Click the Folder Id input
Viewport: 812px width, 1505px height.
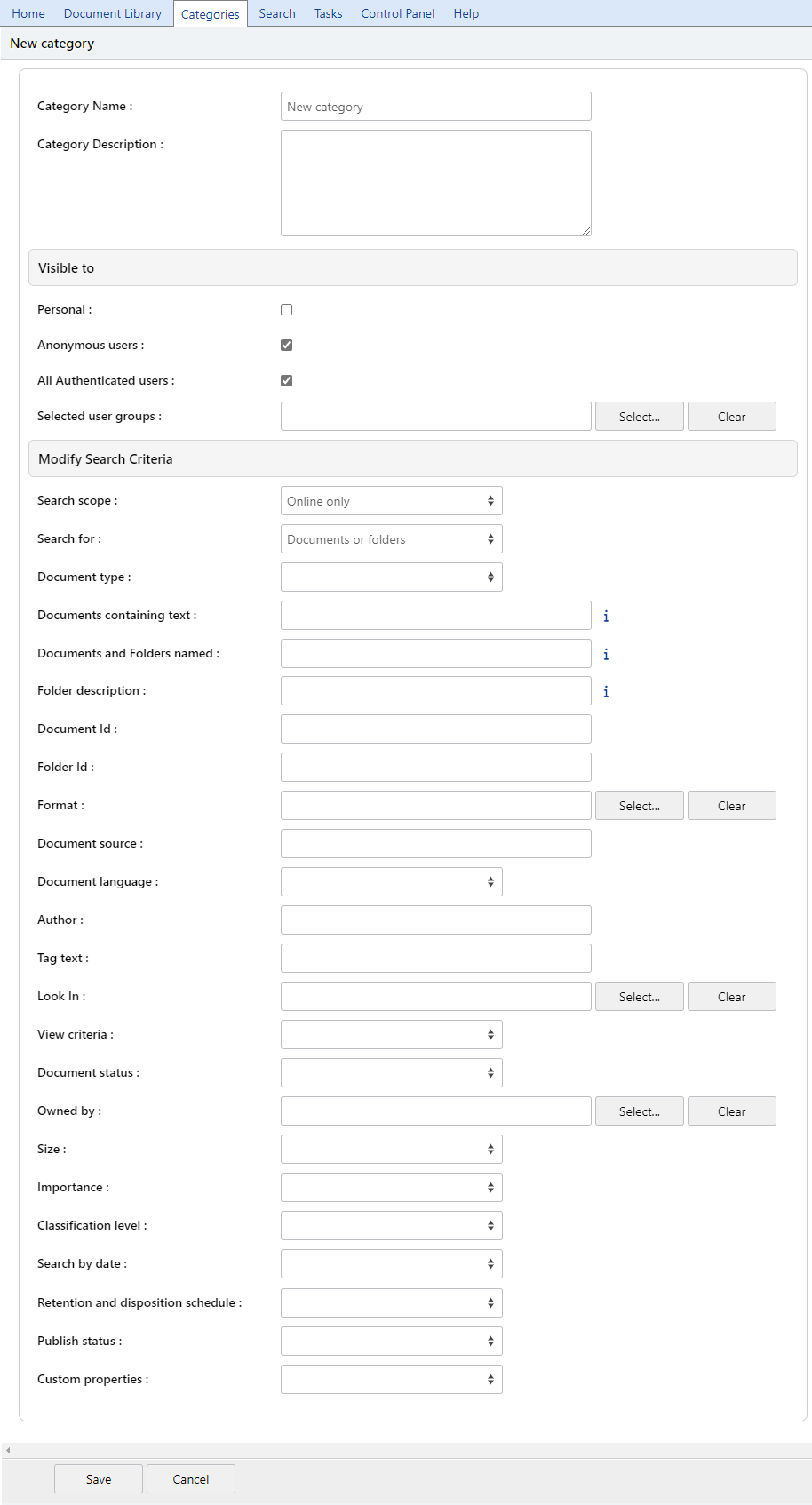coord(436,768)
